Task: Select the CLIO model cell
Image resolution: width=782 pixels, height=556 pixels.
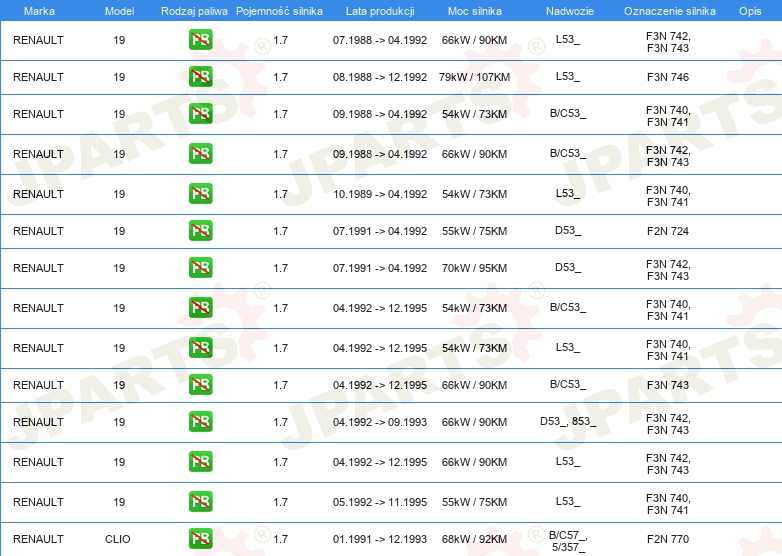Action: click(x=118, y=539)
